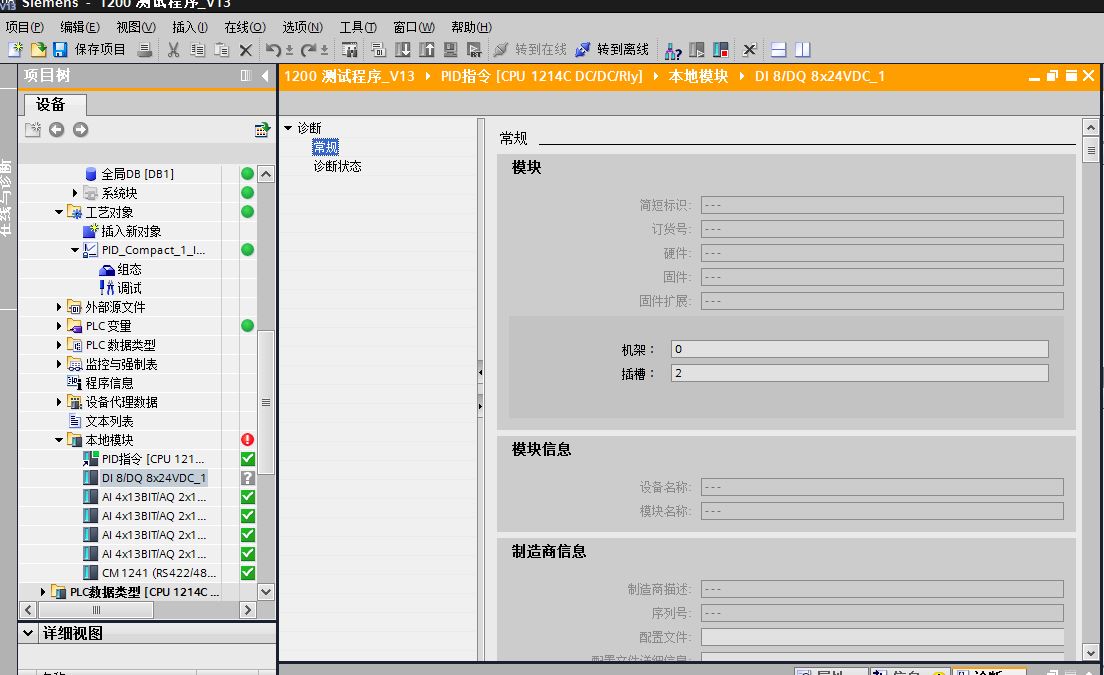Click the 插槽 input field
Screen dimensions: 1104x675
point(860,373)
